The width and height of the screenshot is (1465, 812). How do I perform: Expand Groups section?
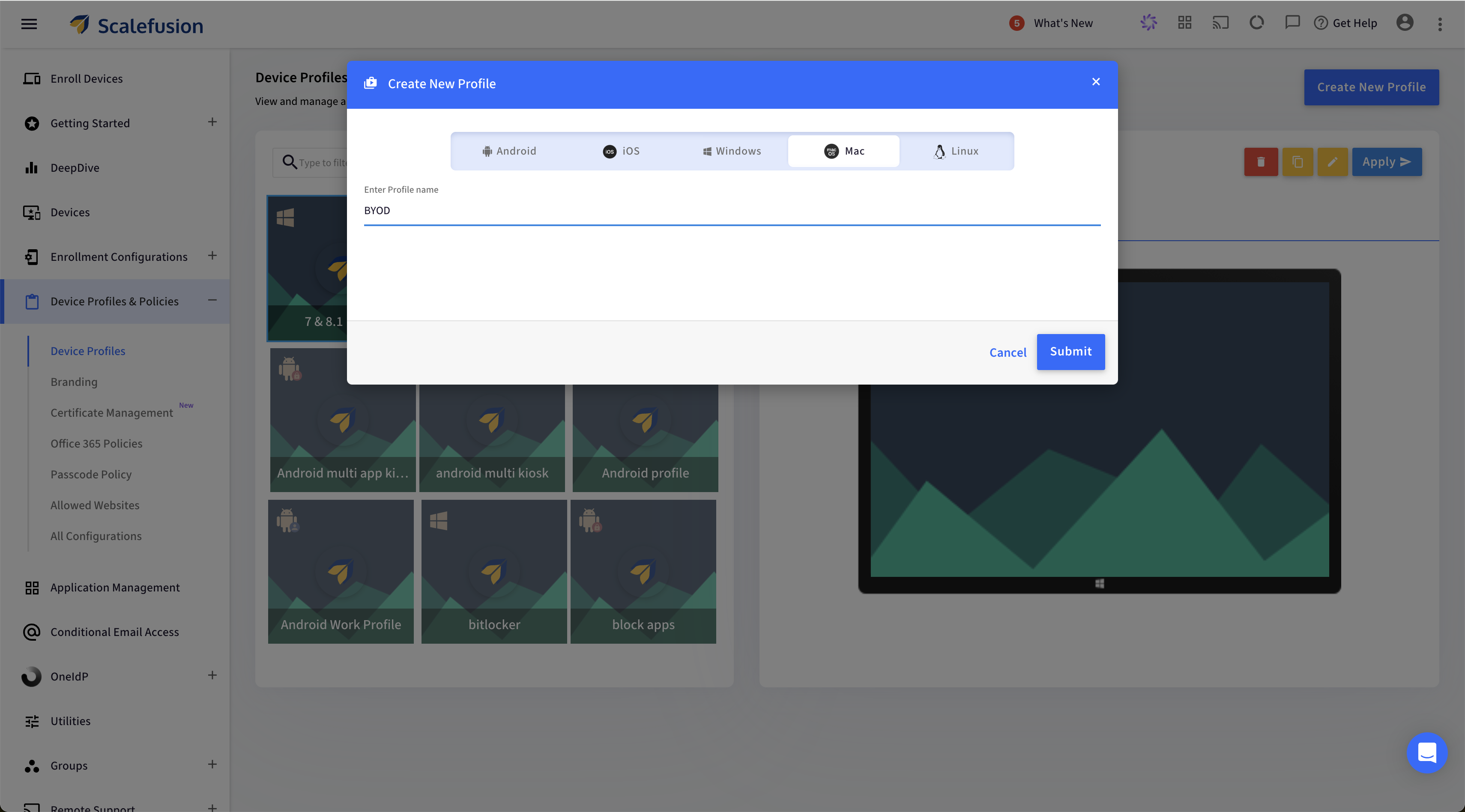[x=212, y=764]
